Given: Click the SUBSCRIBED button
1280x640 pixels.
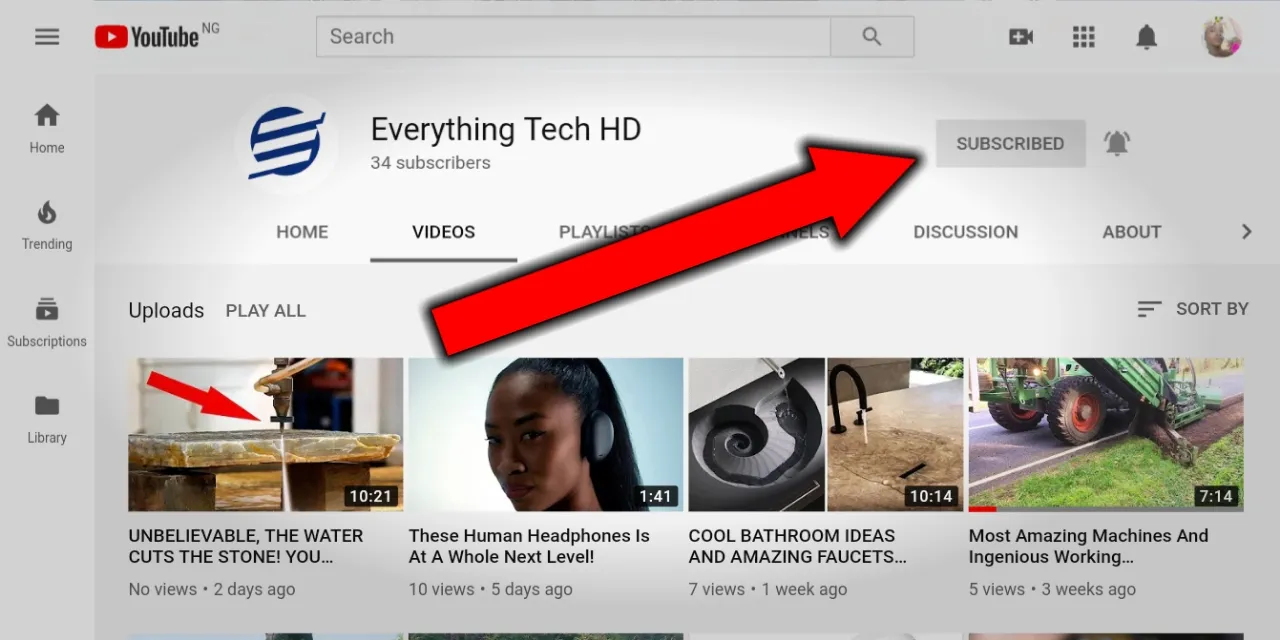Looking at the screenshot, I should [x=1010, y=143].
